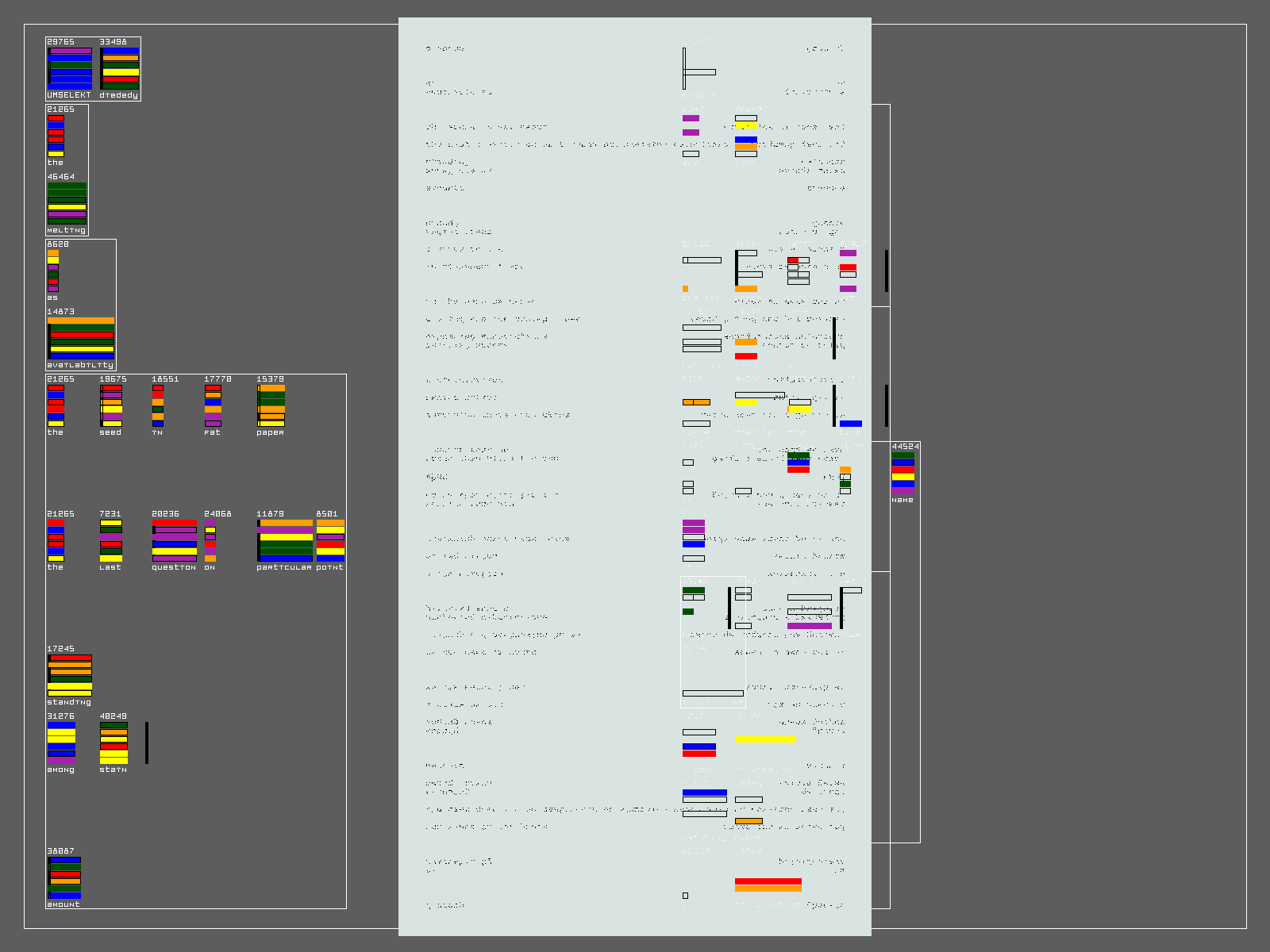The height and width of the screenshot is (952, 1270).
Task: Click the wide red bar near document bottom
Action: pos(768,881)
